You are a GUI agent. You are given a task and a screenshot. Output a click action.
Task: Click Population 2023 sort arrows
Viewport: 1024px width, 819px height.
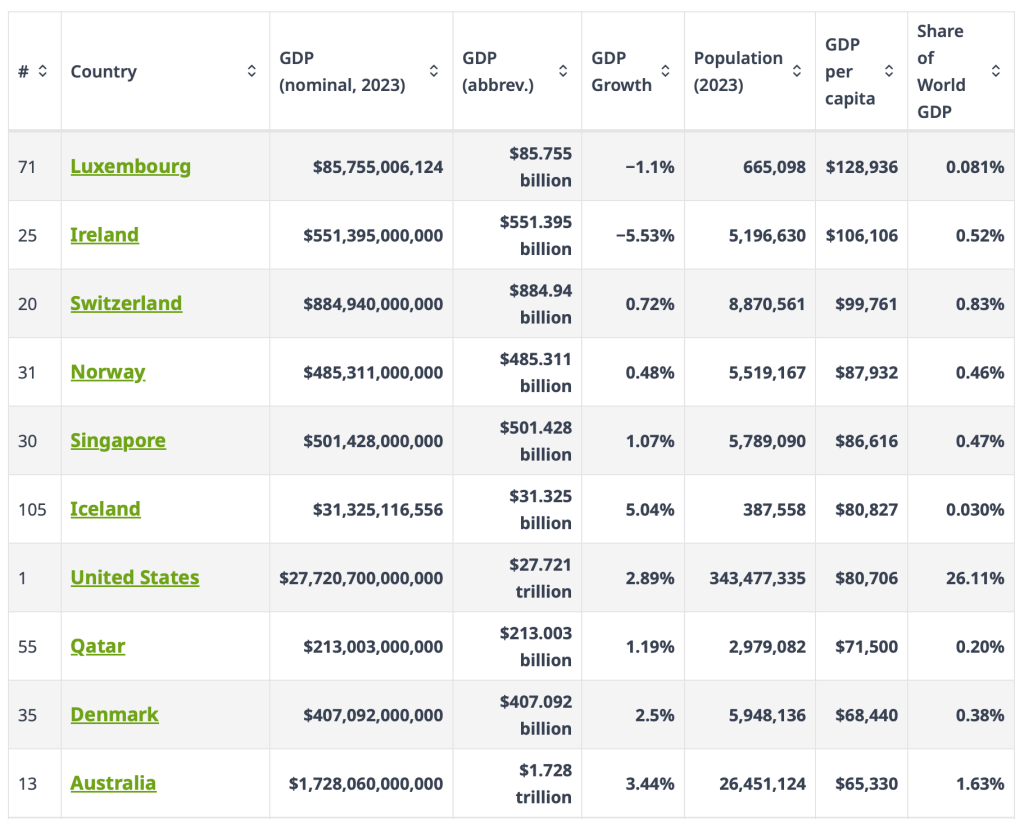click(x=797, y=71)
